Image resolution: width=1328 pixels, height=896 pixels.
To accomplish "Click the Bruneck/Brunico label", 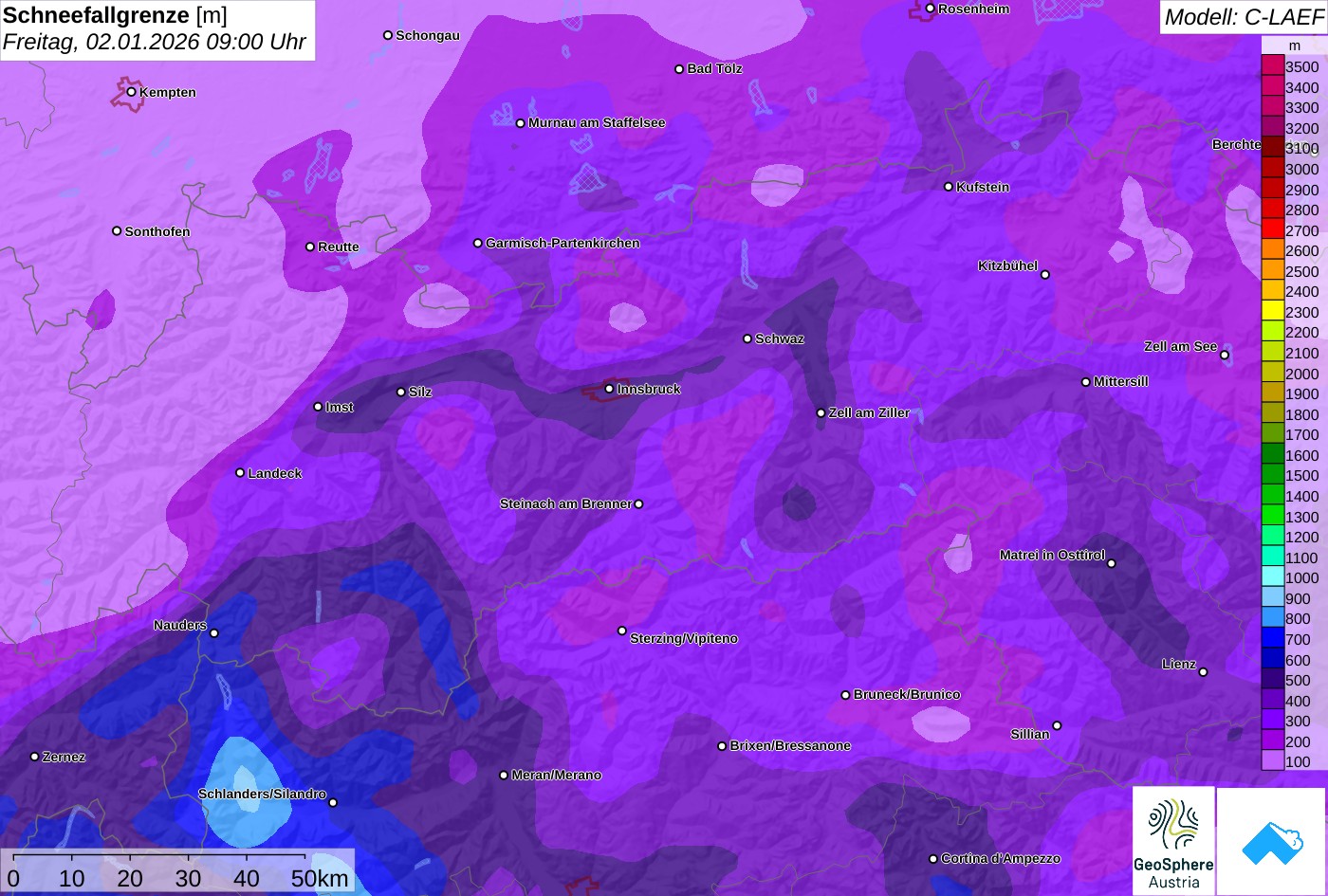I will (x=907, y=694).
